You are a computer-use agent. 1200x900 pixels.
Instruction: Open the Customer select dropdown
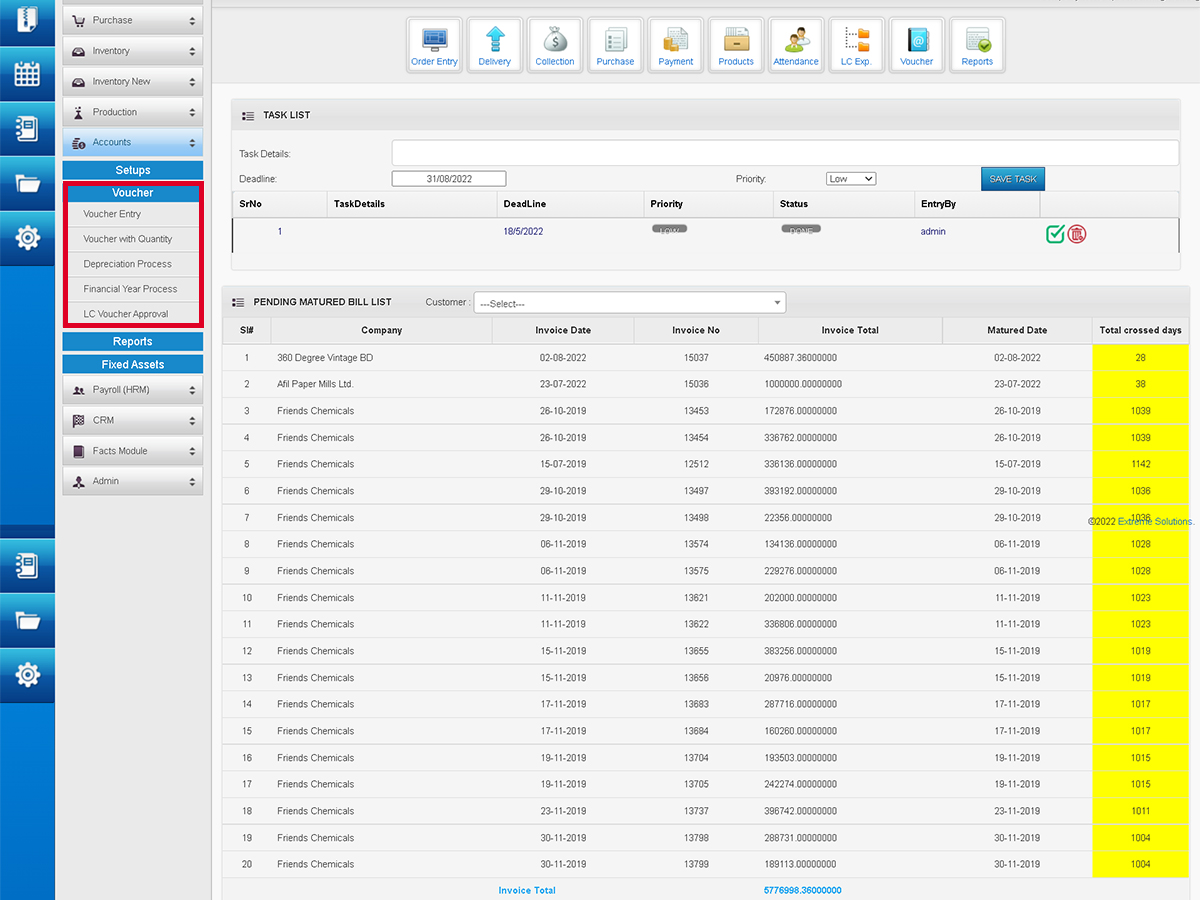pyautogui.click(x=630, y=303)
